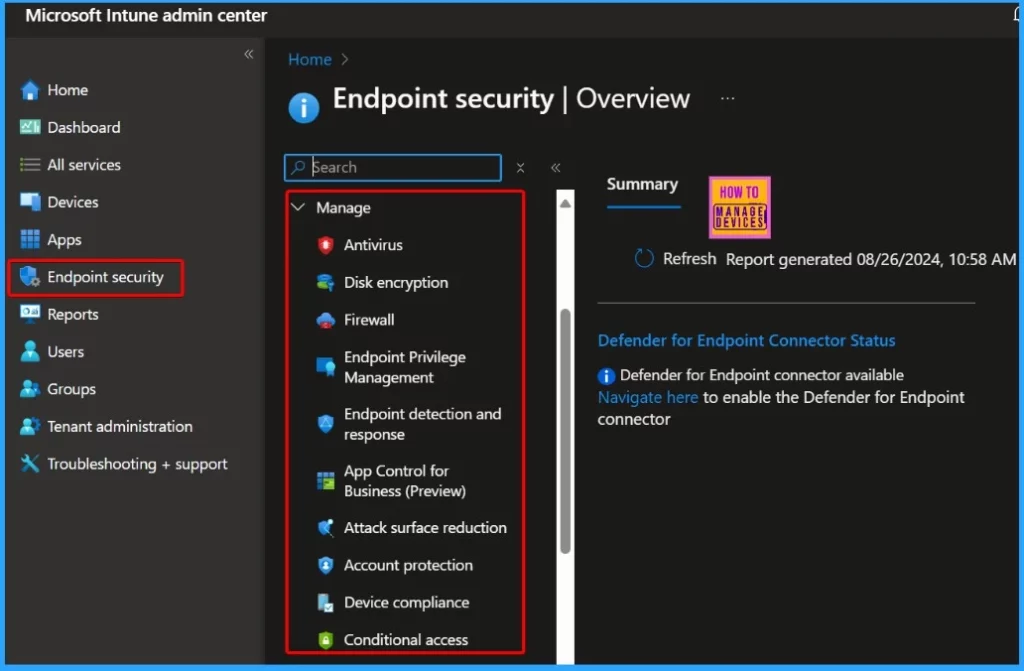Click the blue info icon beside page title
Screen dimensions: 1024x671
304,107
